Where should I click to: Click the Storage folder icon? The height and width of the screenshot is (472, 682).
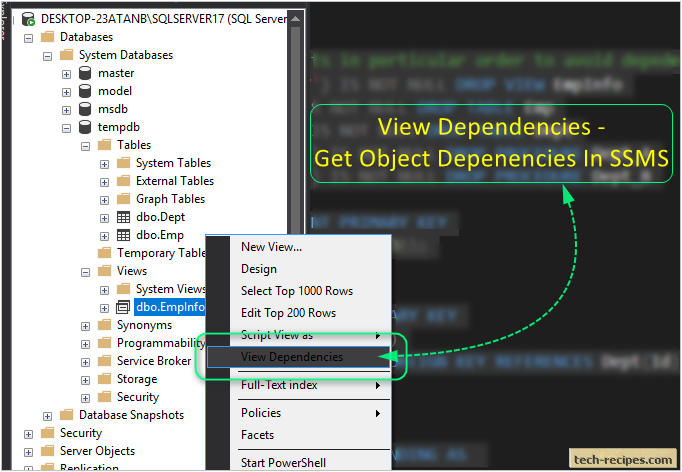point(104,379)
